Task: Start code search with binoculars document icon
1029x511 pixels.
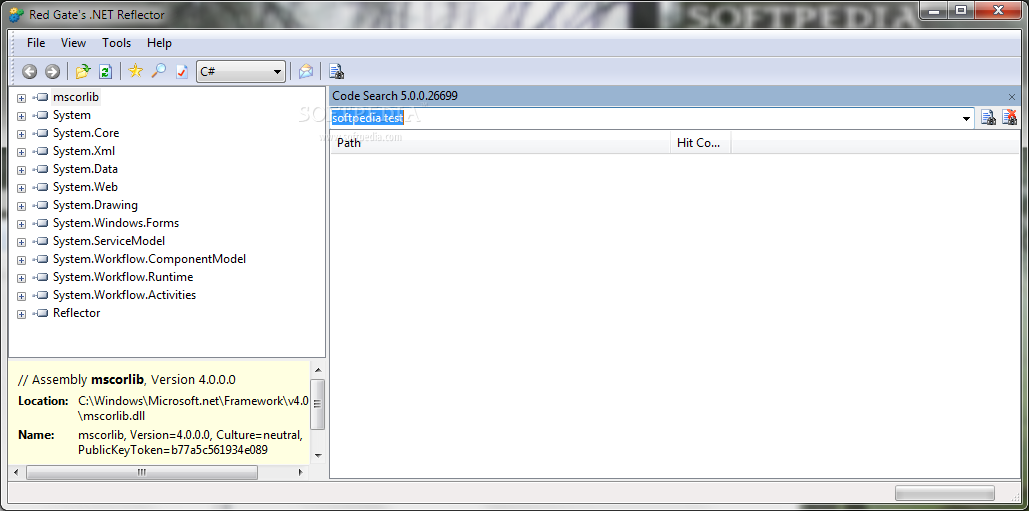Action: (988, 118)
